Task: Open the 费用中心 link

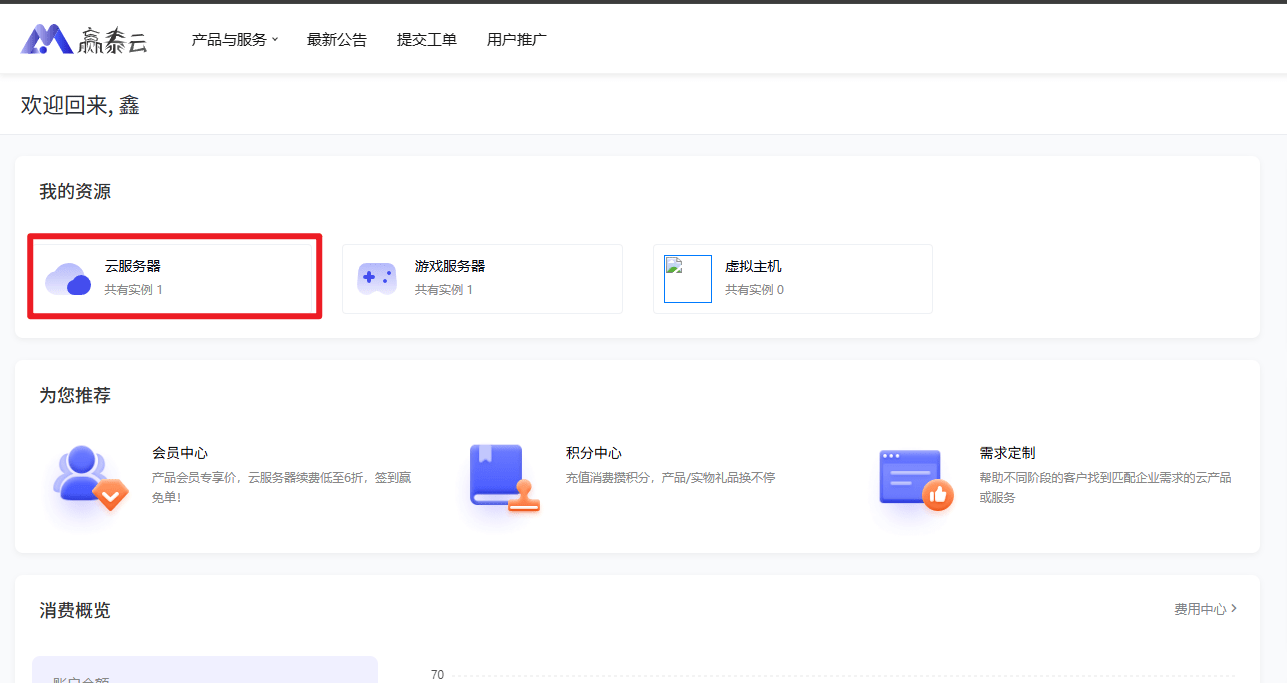Action: click(x=1199, y=609)
